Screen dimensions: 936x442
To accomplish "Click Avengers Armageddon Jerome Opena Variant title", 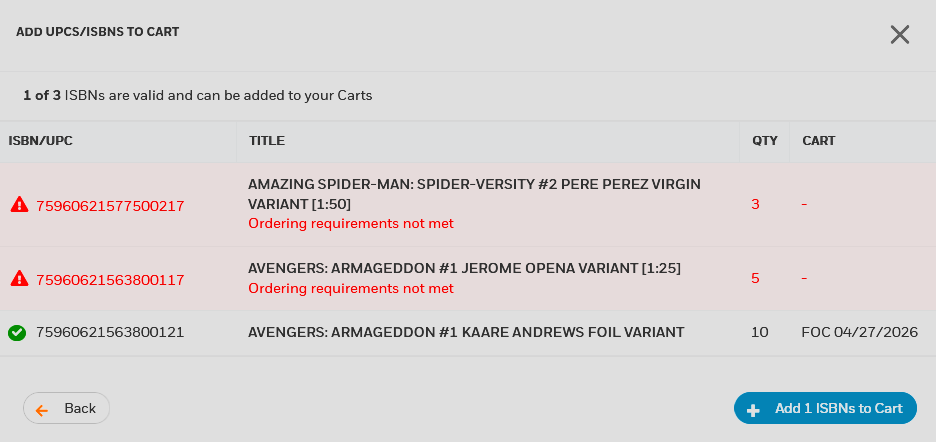I will coord(464,269).
